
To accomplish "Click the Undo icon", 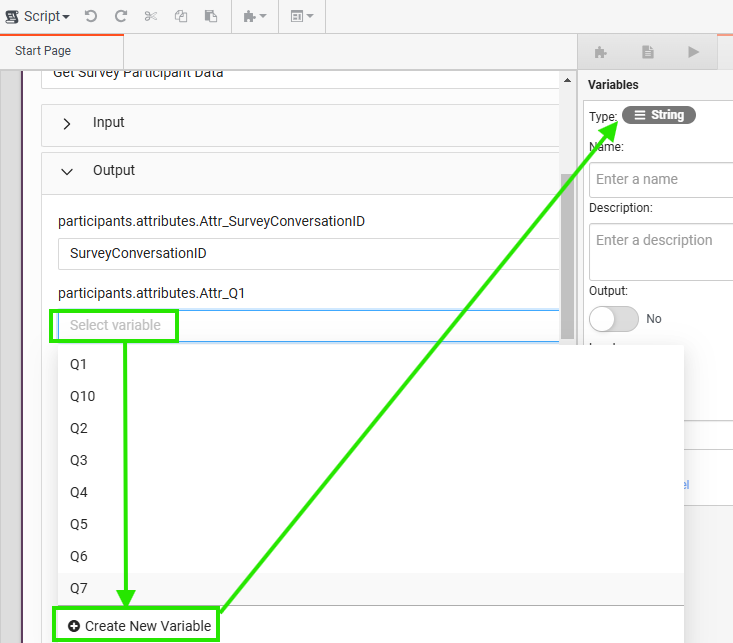I will click(x=91, y=16).
